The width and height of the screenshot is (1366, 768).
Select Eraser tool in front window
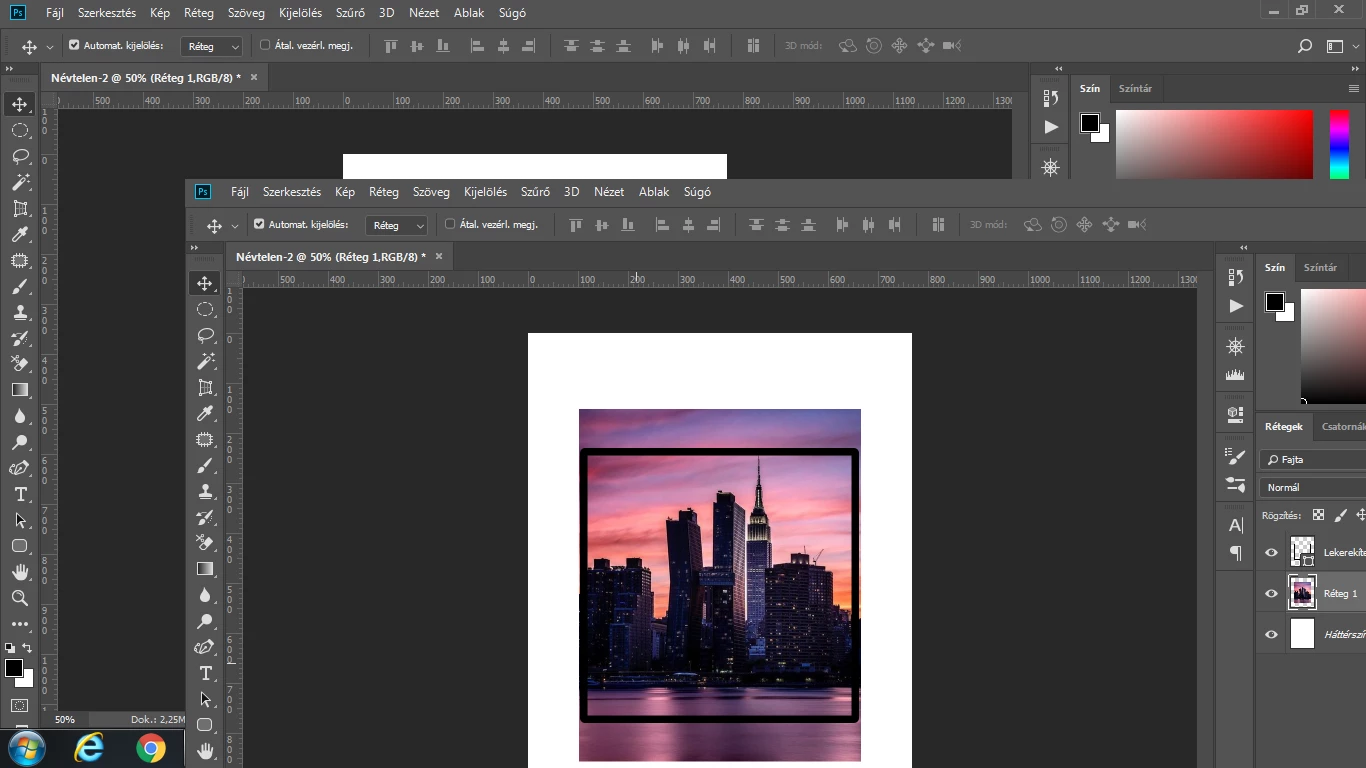pyautogui.click(x=205, y=543)
